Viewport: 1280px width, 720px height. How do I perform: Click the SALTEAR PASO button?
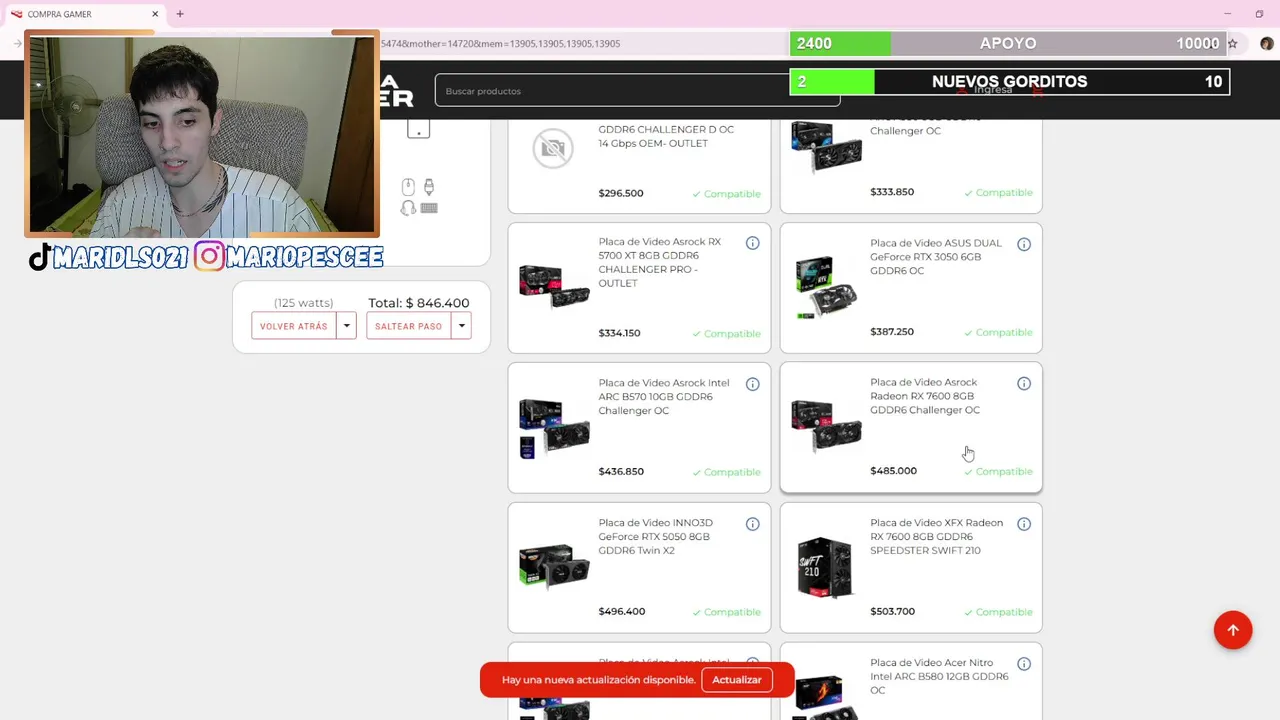point(408,326)
